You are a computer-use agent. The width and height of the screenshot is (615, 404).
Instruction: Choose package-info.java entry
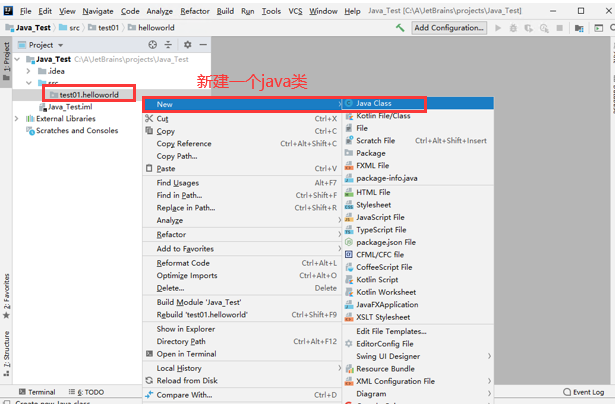pyautogui.click(x=418, y=178)
